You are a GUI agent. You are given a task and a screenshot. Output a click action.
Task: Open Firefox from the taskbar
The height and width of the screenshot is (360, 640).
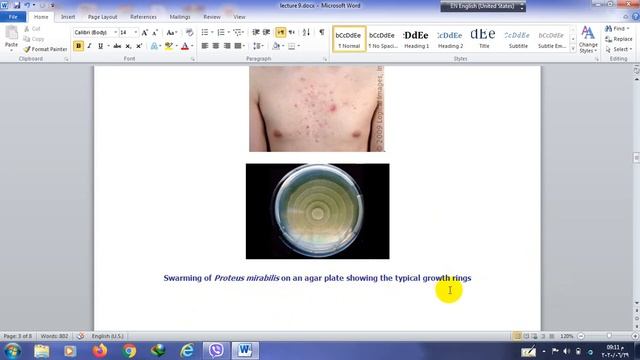[100, 351]
